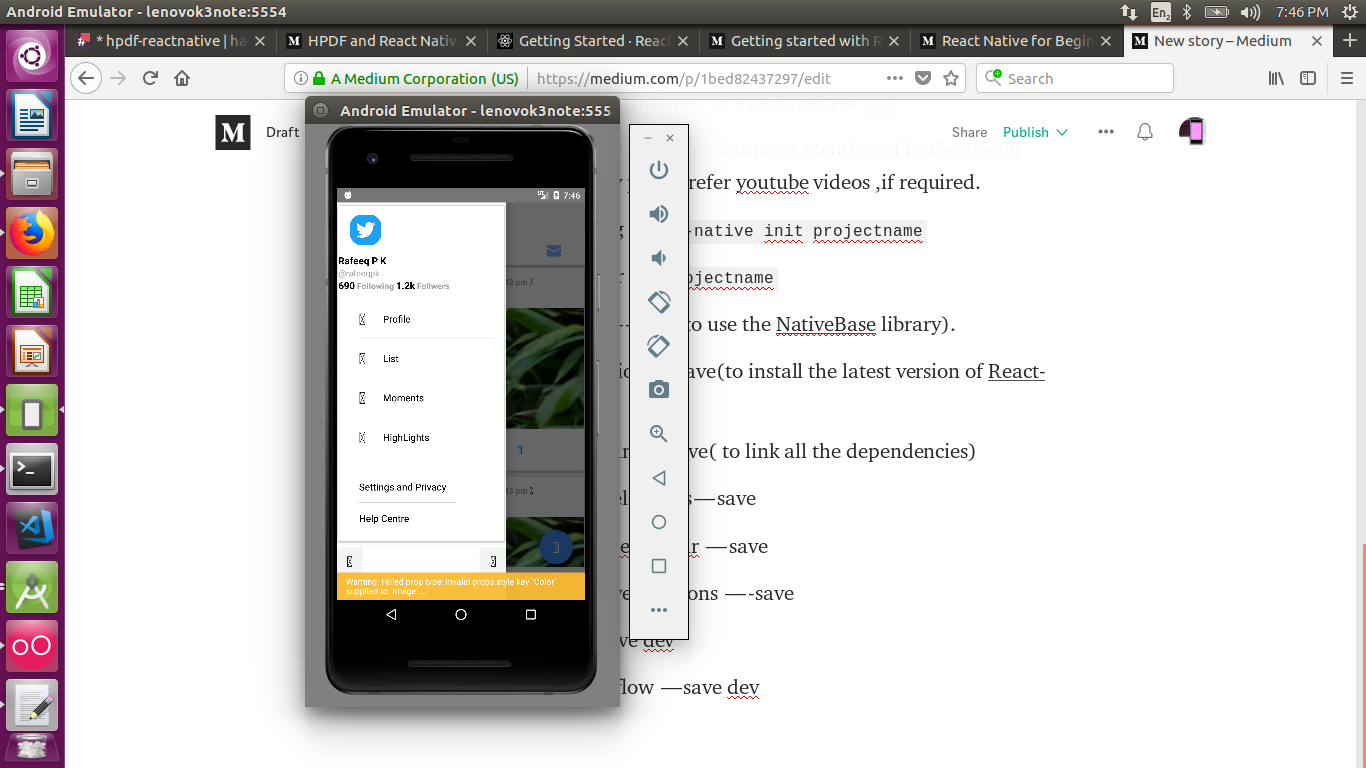The height and width of the screenshot is (768, 1366).
Task: Enter zoom mode in emulator toolbar
Action: pyautogui.click(x=659, y=433)
